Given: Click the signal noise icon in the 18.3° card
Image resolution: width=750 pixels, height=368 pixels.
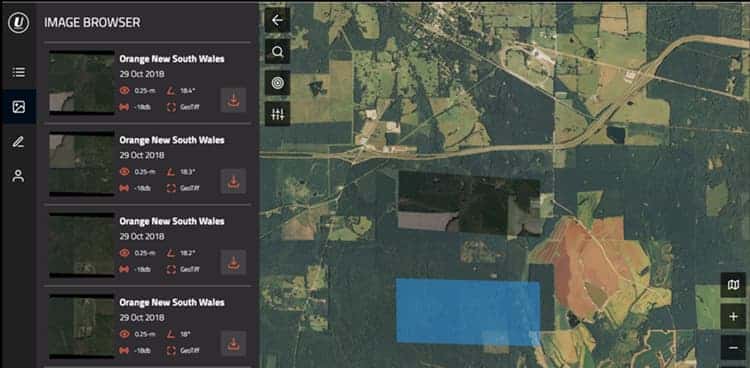Looking at the screenshot, I should click(124, 188).
